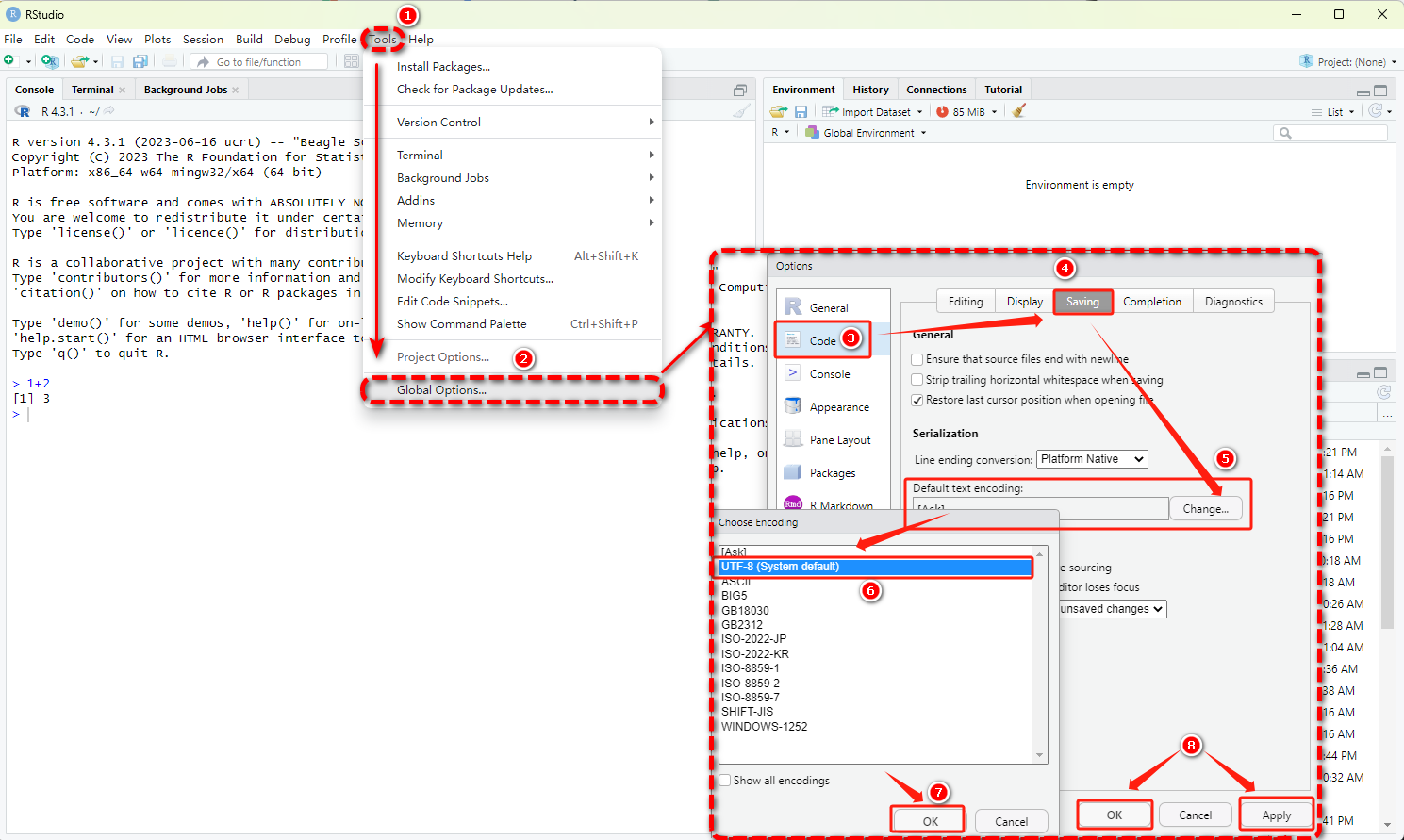This screenshot has height=840, width=1404.
Task: Open the Session menu
Action: point(203,40)
